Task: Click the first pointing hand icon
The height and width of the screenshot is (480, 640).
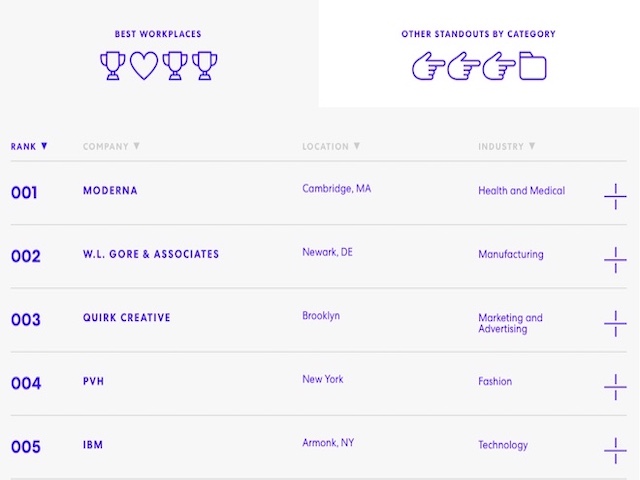Action: (429, 67)
